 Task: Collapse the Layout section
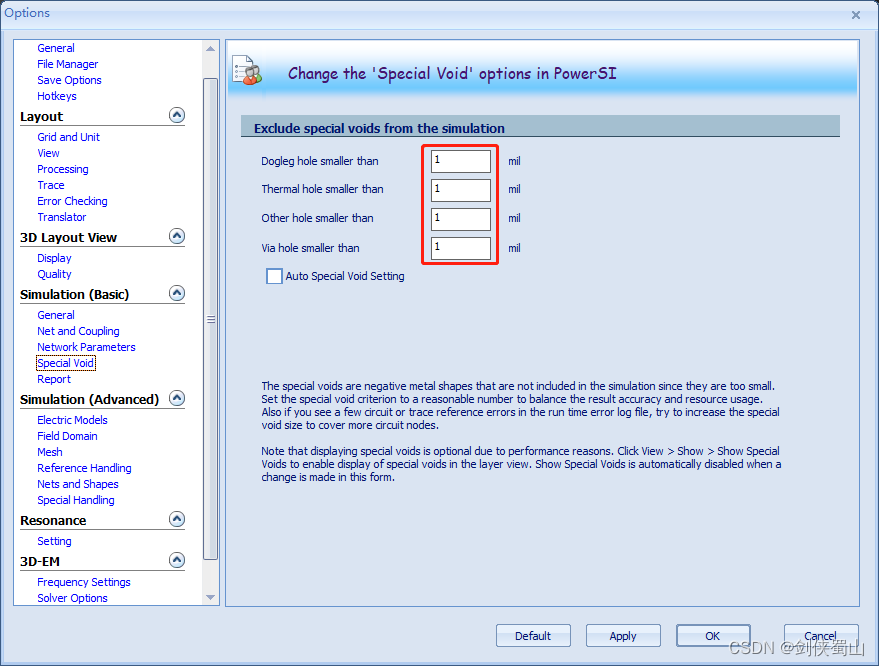(x=177, y=115)
